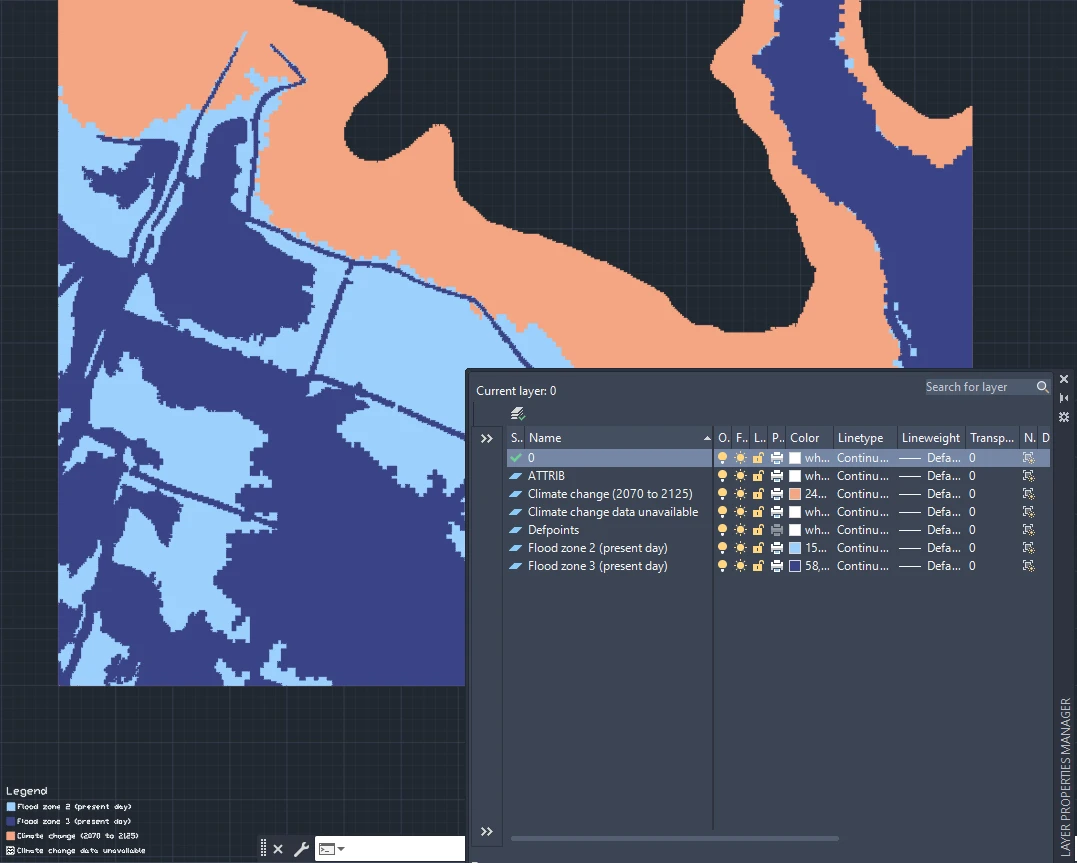Select Climate change (2070 to 2125) layer name
Screen dimensions: 1077x863
[610, 494]
